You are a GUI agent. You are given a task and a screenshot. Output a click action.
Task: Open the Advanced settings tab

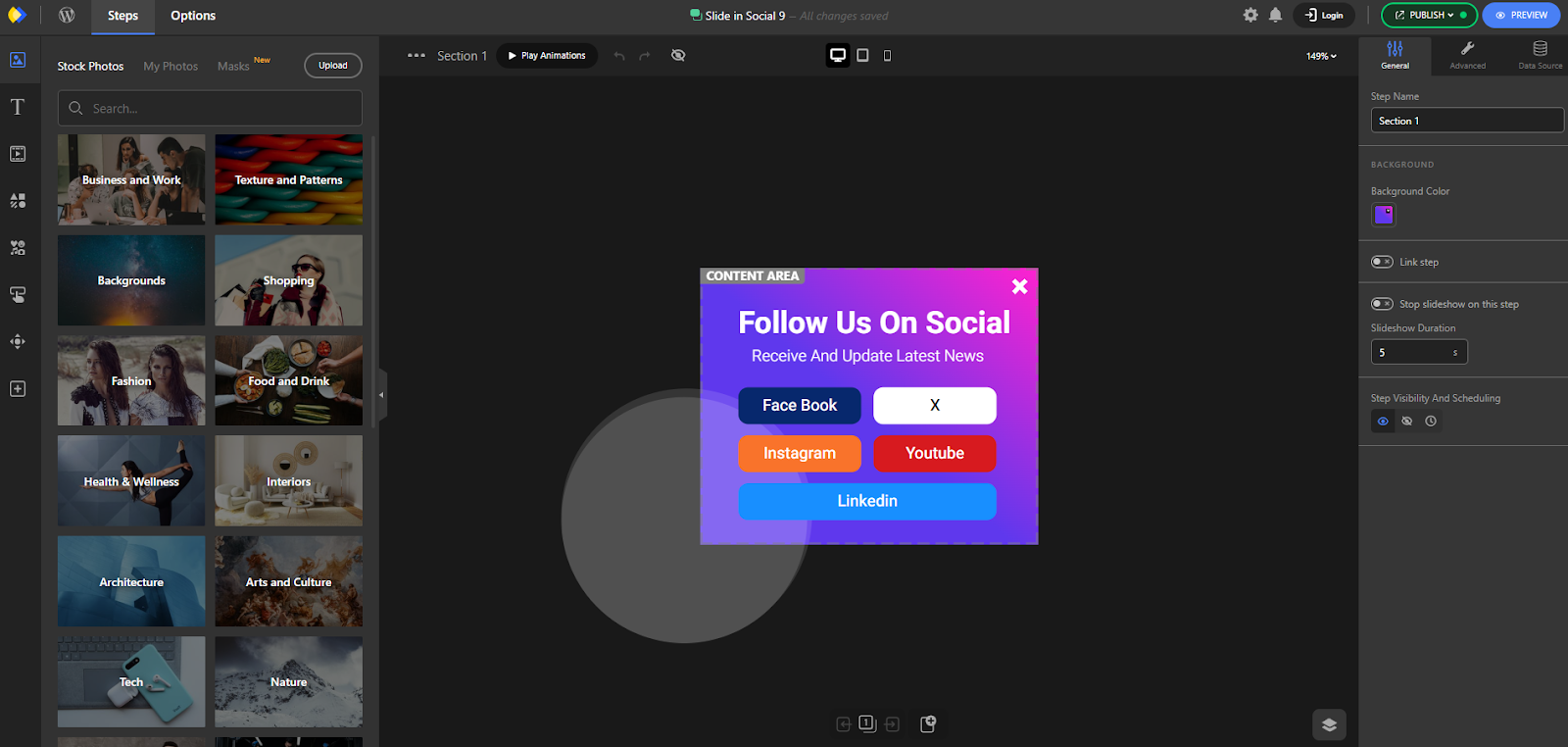1467,55
